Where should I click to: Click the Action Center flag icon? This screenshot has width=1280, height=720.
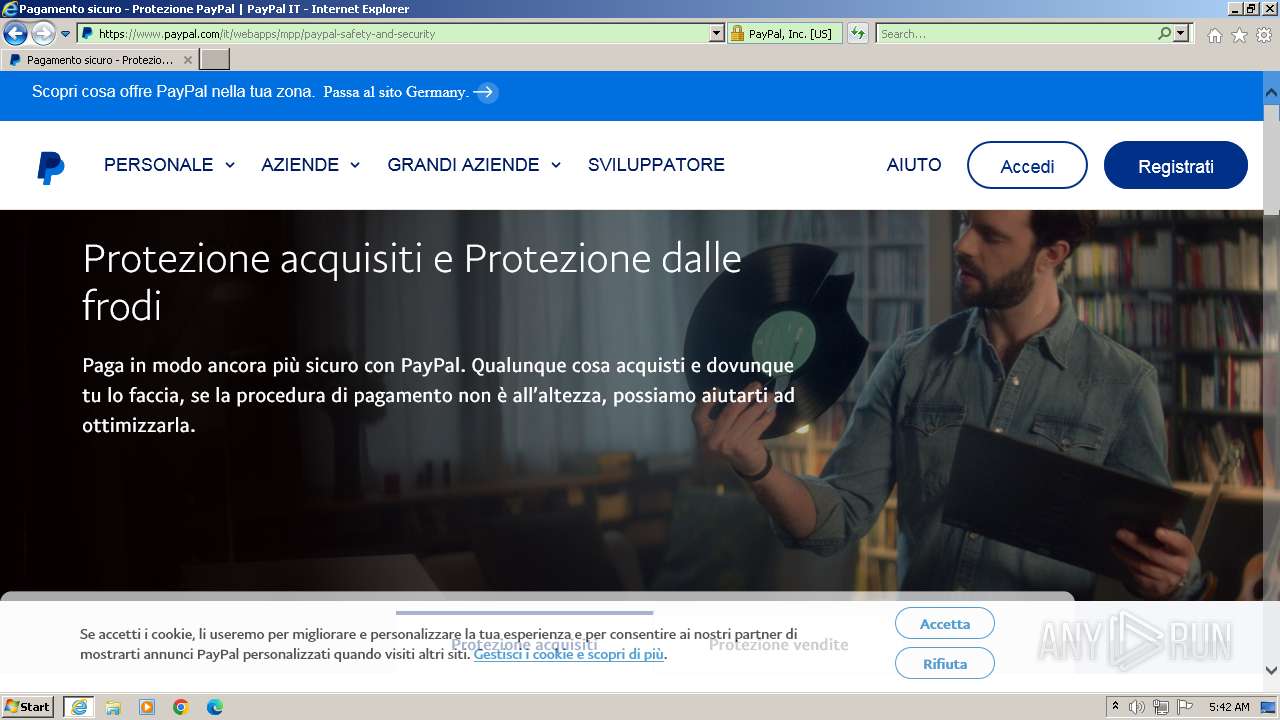tap(1184, 707)
